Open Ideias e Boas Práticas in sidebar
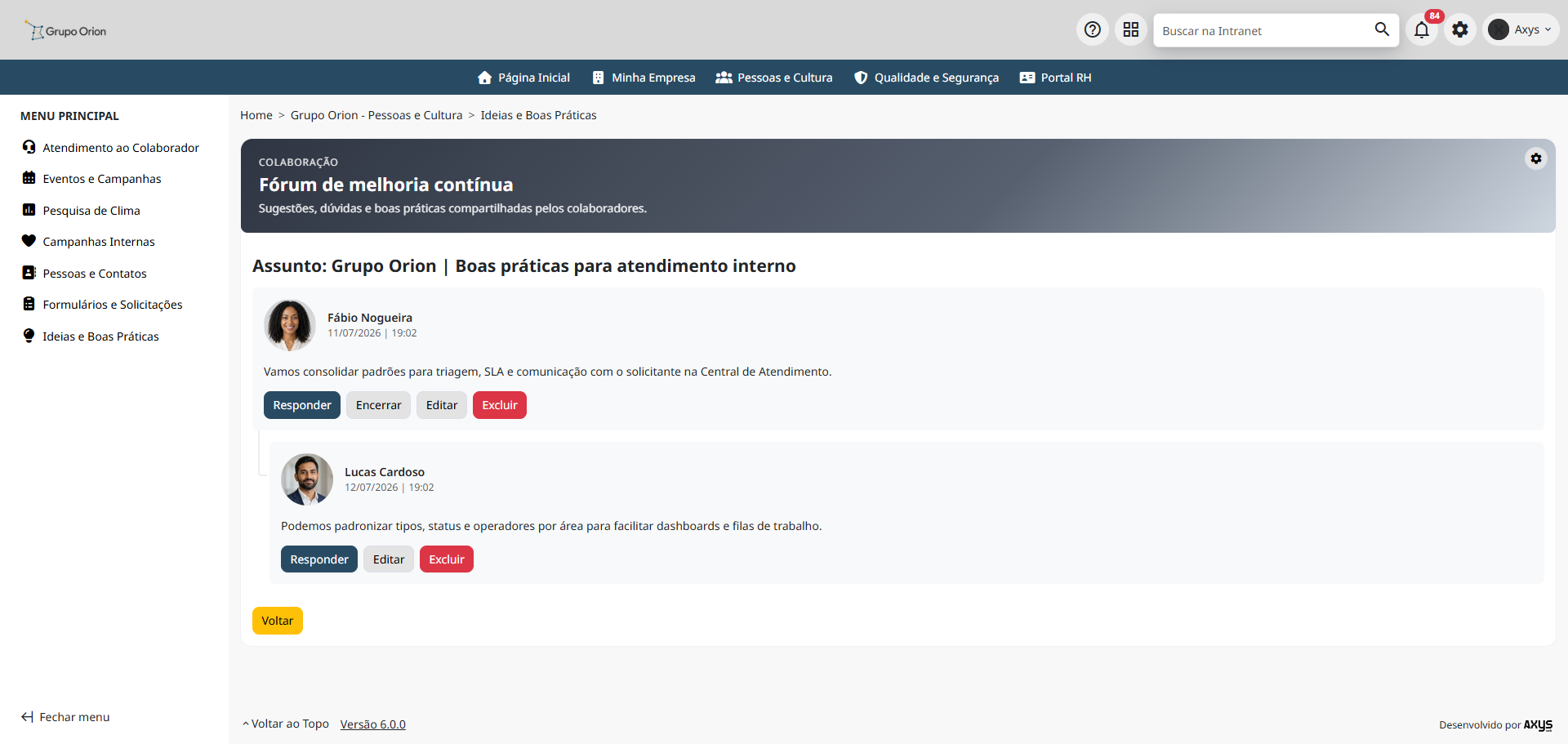Screen dimensions: 1568x744 (x=100, y=336)
